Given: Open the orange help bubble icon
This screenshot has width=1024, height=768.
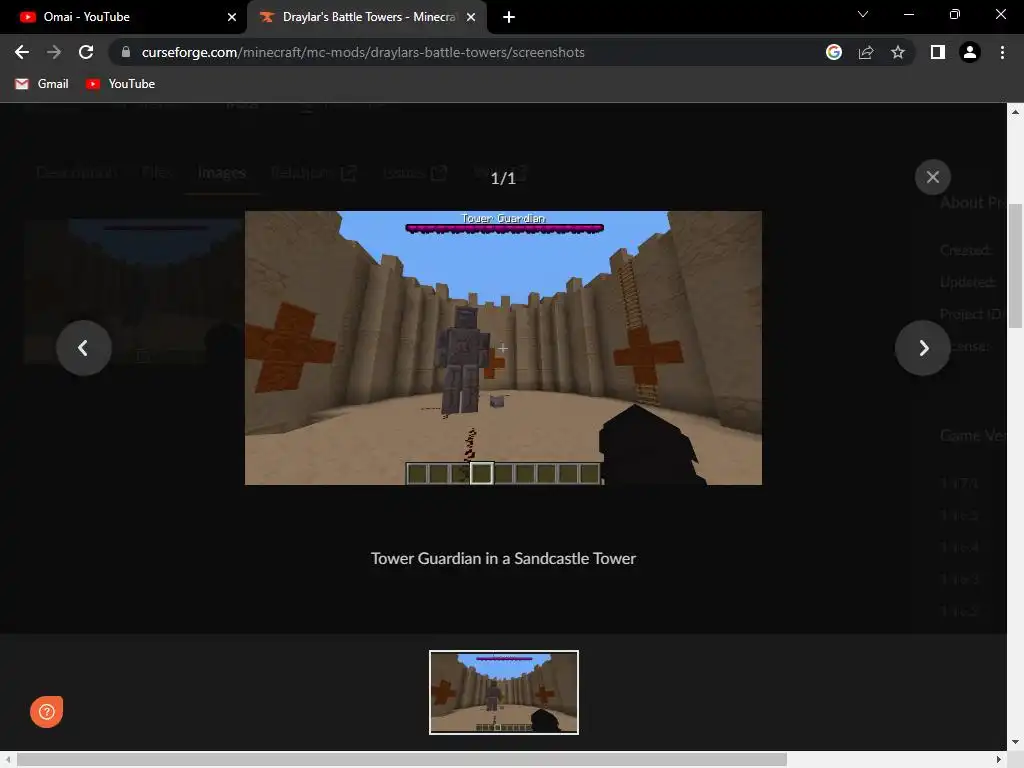Looking at the screenshot, I should click(x=46, y=711).
